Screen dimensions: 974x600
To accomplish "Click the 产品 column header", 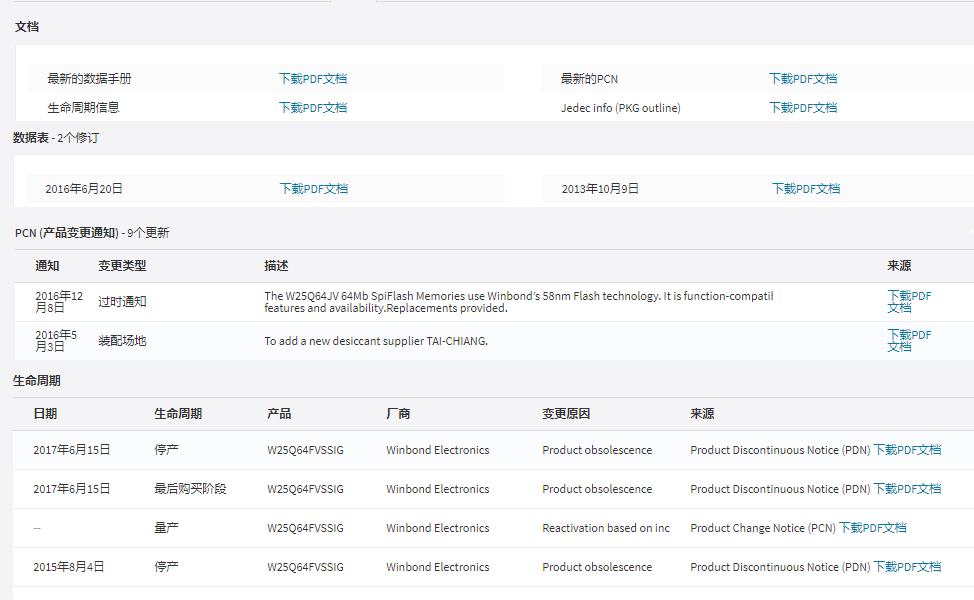I will 279,414.
